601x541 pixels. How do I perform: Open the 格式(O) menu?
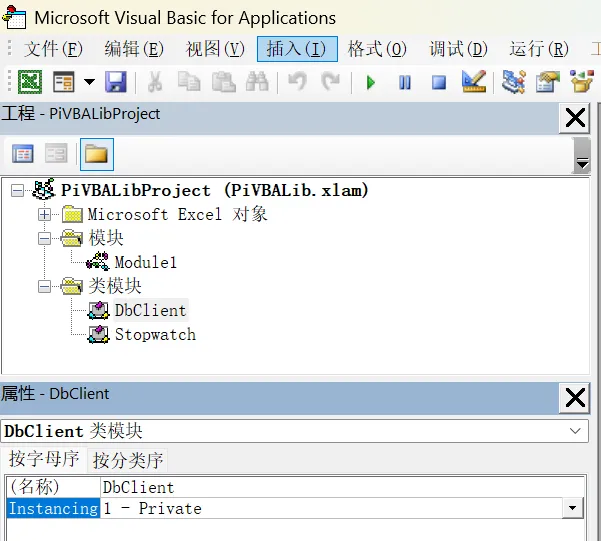377,49
